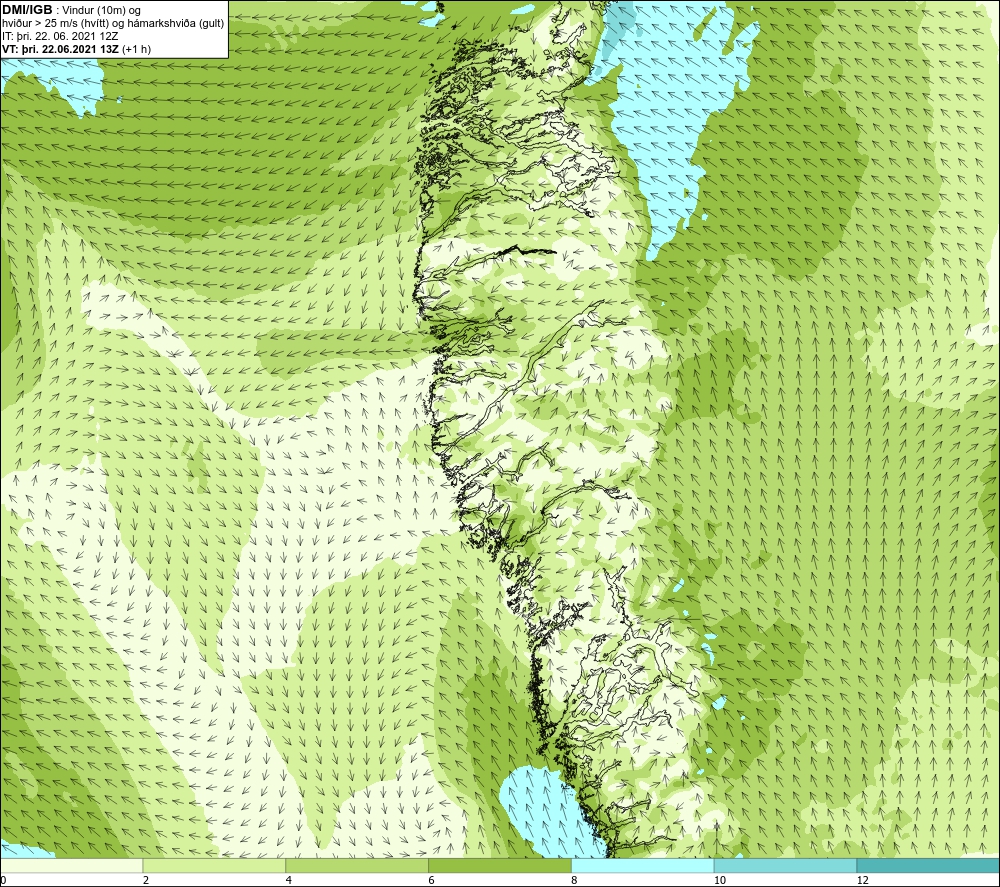Click the '10' scale label

[720, 880]
